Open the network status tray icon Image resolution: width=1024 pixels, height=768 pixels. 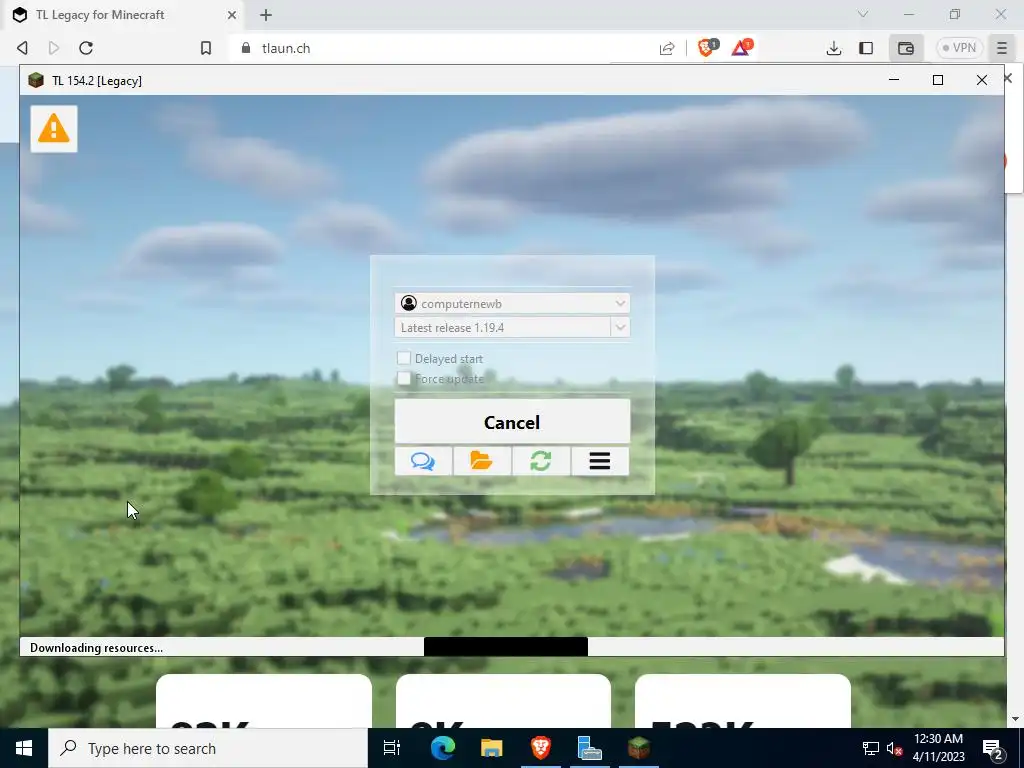click(x=871, y=748)
